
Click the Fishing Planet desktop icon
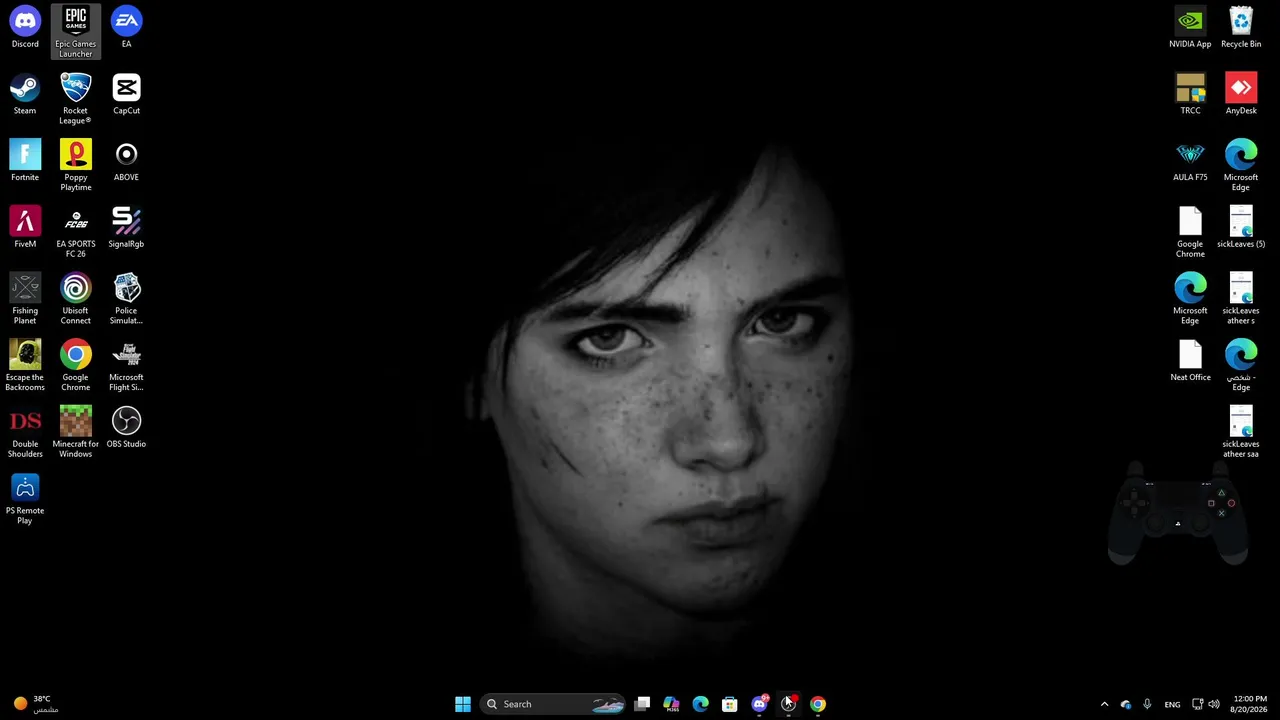pos(25,299)
